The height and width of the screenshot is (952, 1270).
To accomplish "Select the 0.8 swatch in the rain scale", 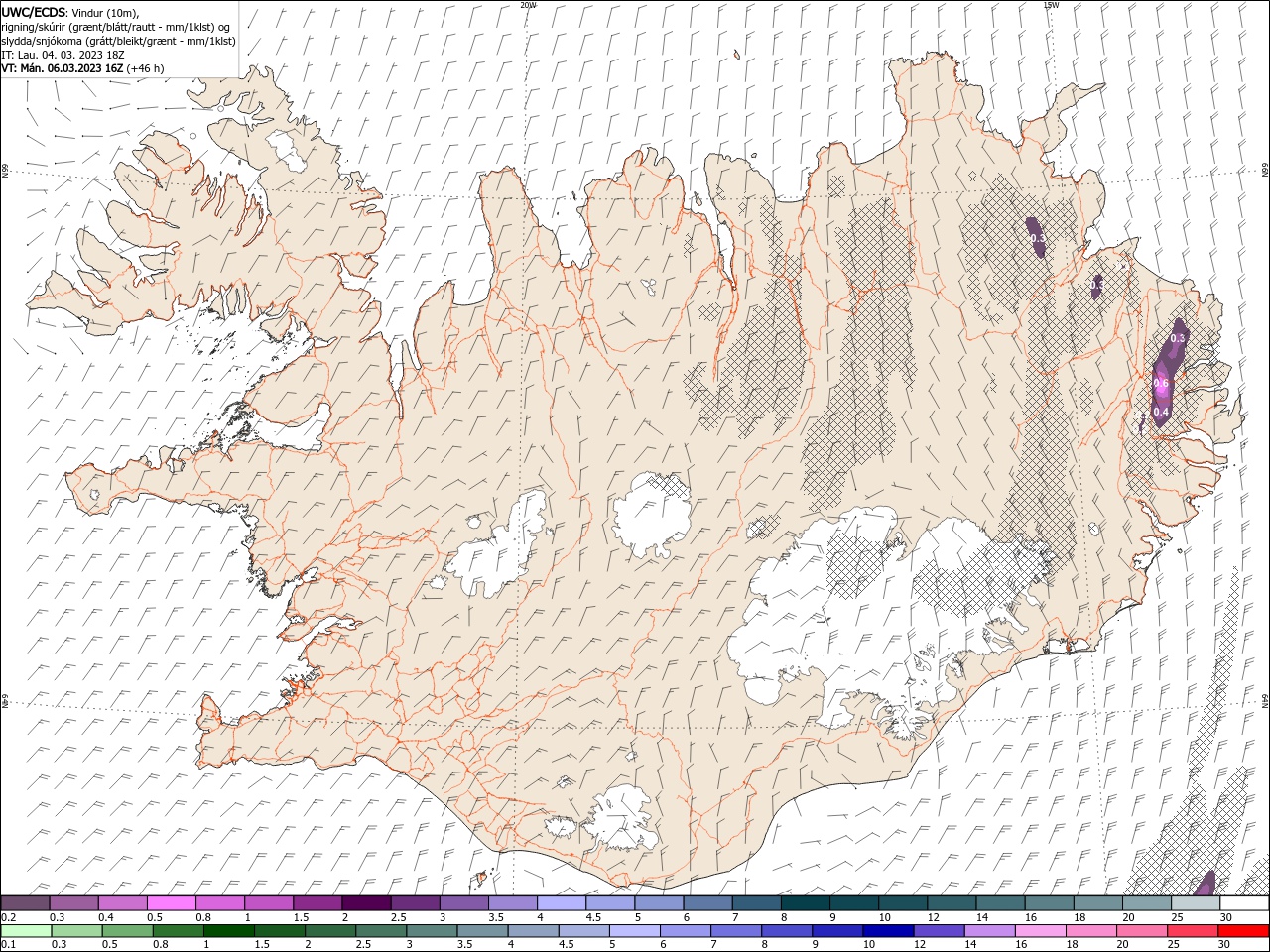I will pyautogui.click(x=178, y=931).
